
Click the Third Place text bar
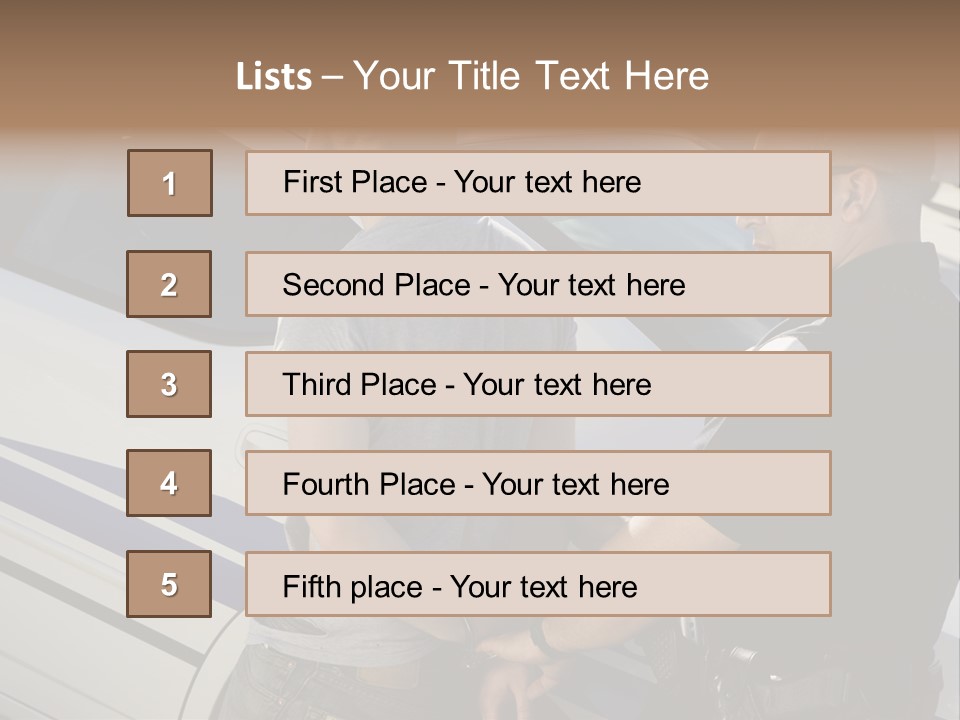tap(538, 384)
